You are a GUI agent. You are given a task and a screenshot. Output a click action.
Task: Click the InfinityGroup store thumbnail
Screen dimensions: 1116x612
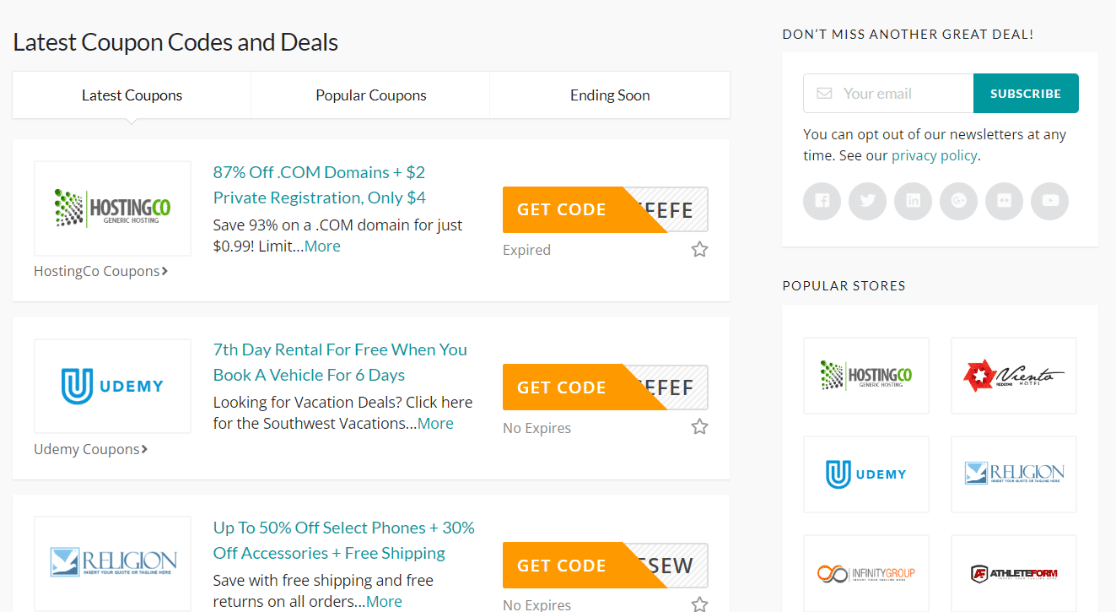click(x=866, y=573)
